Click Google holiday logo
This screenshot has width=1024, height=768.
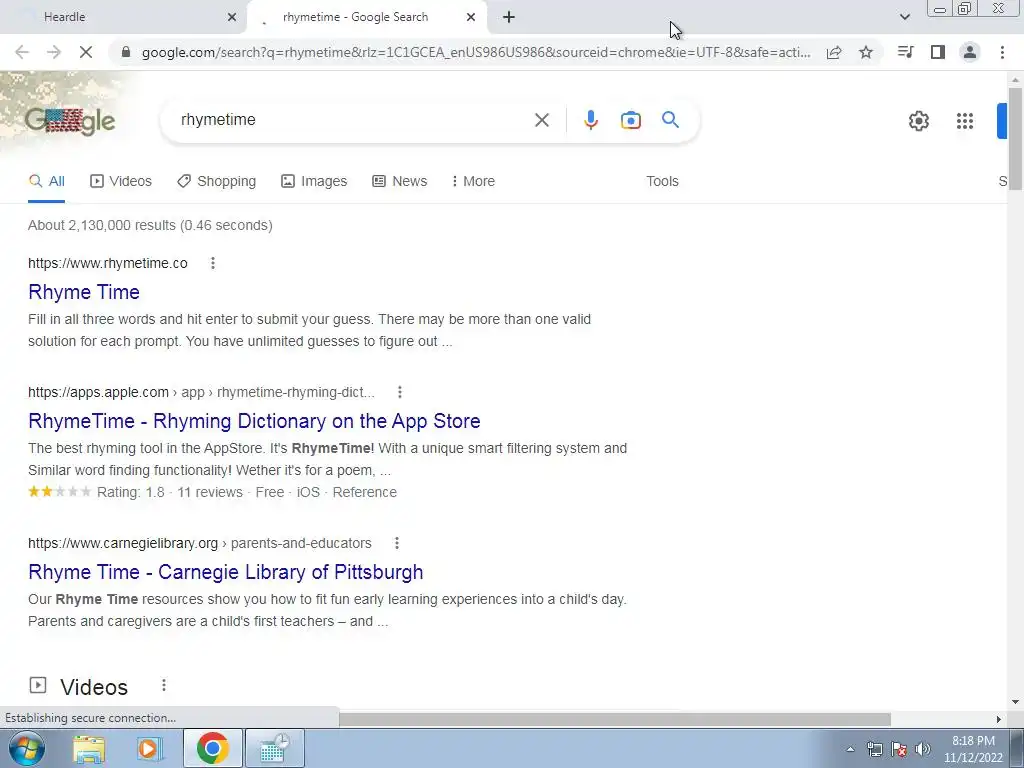[70, 121]
